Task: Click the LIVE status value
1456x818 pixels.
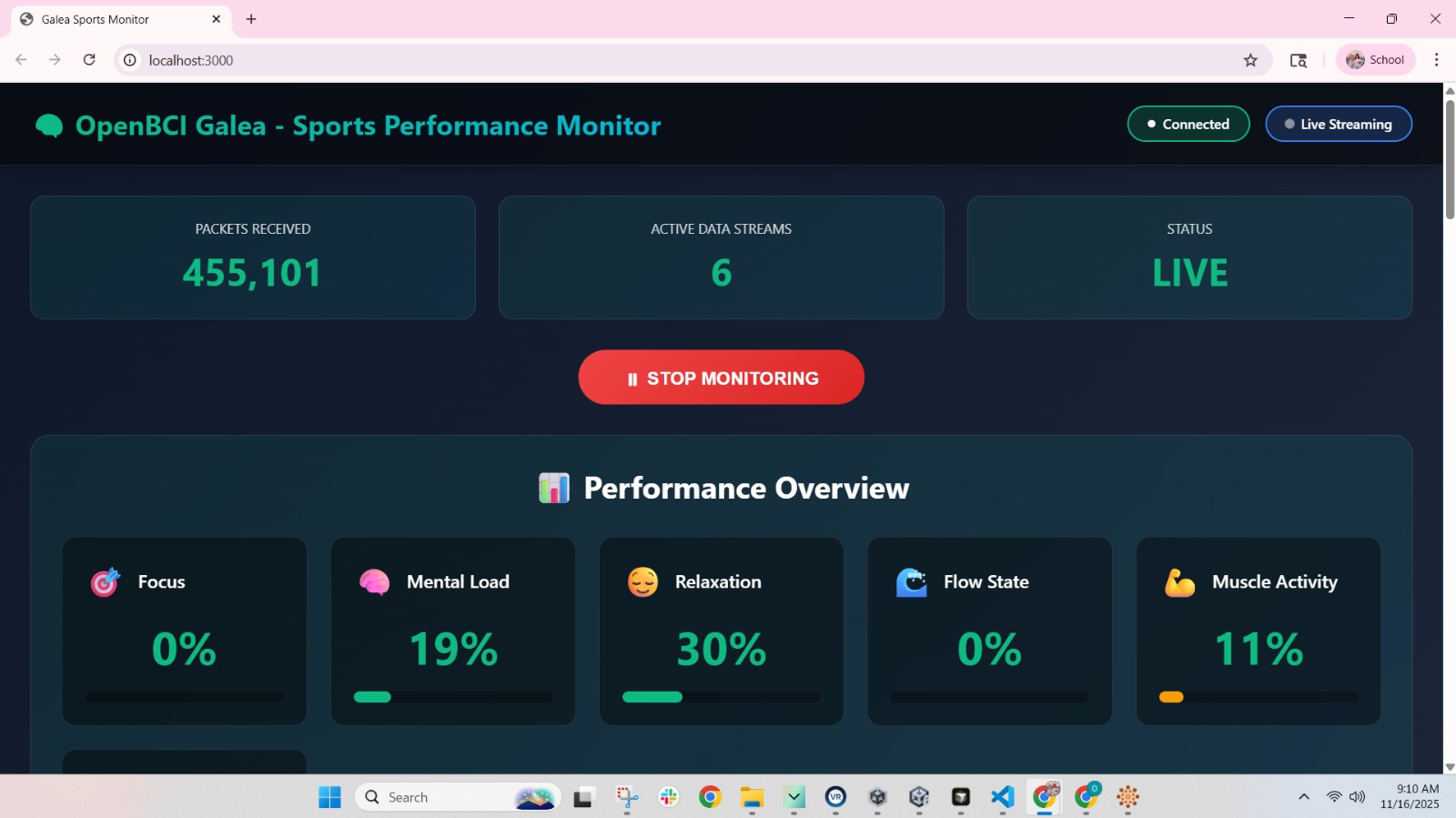Action: [1190, 273]
